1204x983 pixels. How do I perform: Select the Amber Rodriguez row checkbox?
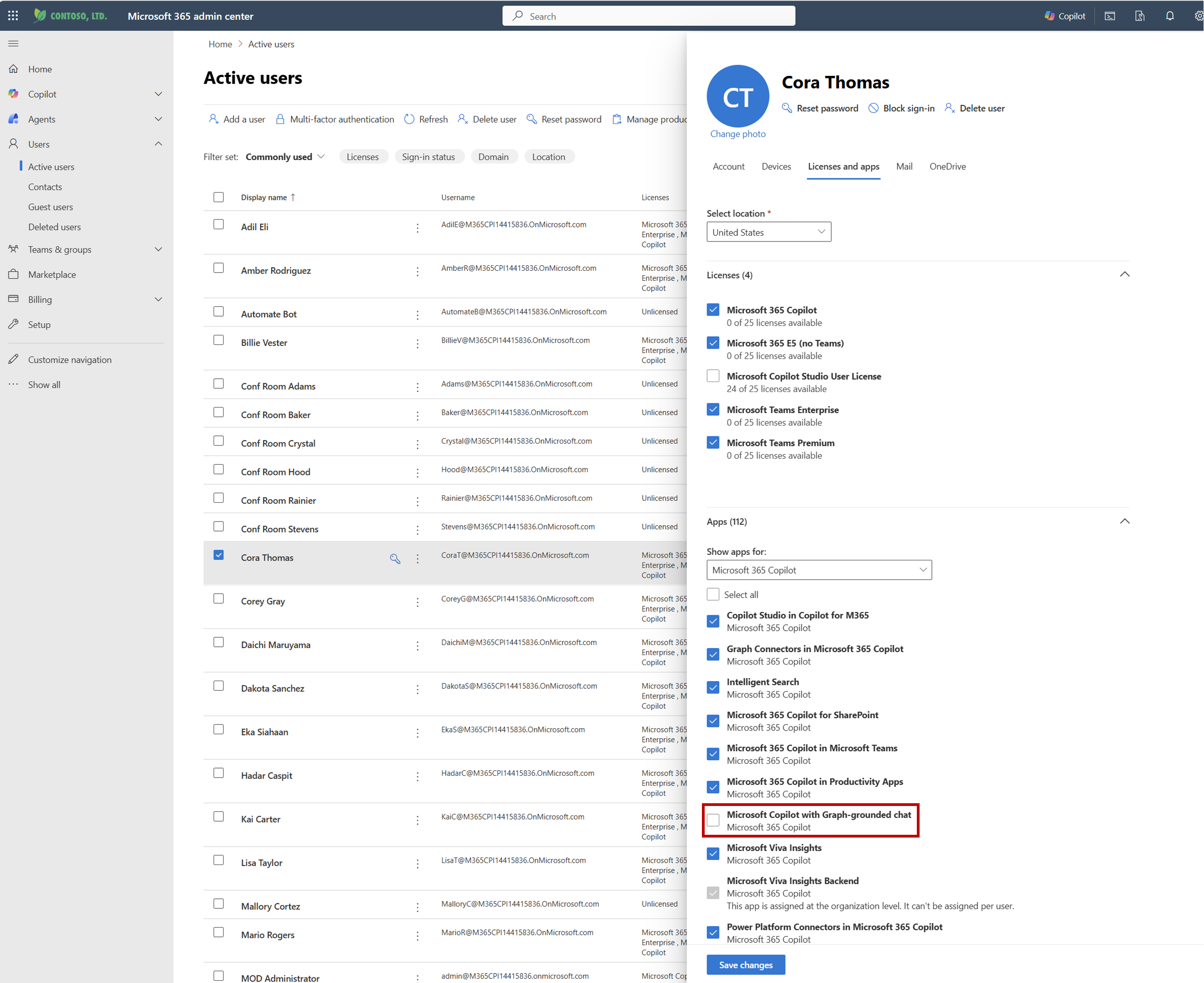[x=219, y=268]
